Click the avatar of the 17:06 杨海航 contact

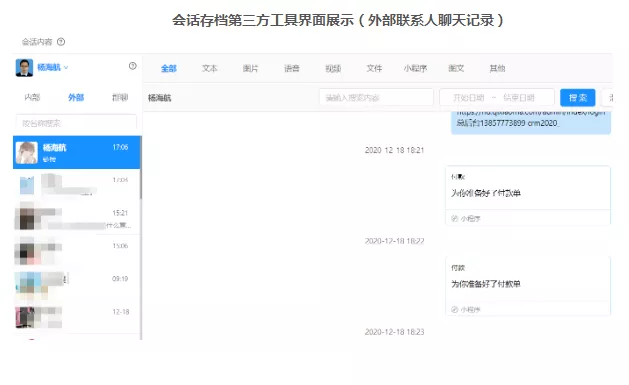(x=27, y=152)
